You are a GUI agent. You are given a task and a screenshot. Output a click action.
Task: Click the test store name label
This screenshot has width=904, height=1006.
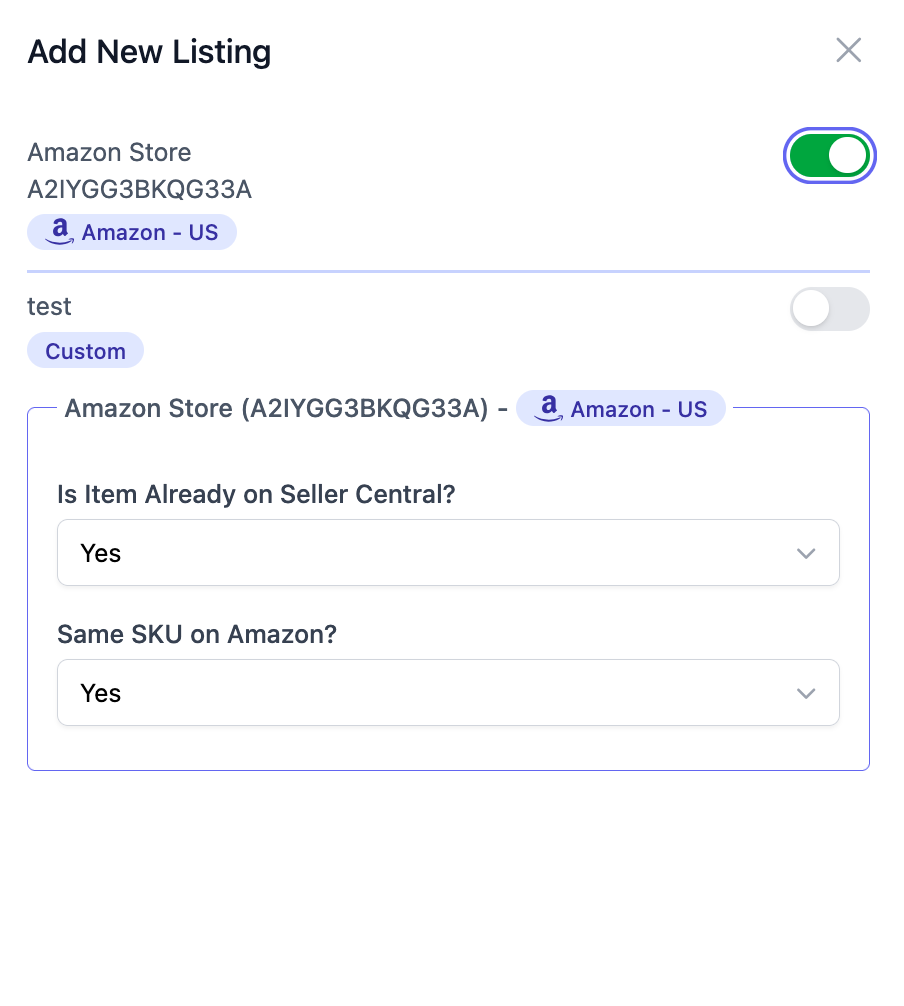49,307
